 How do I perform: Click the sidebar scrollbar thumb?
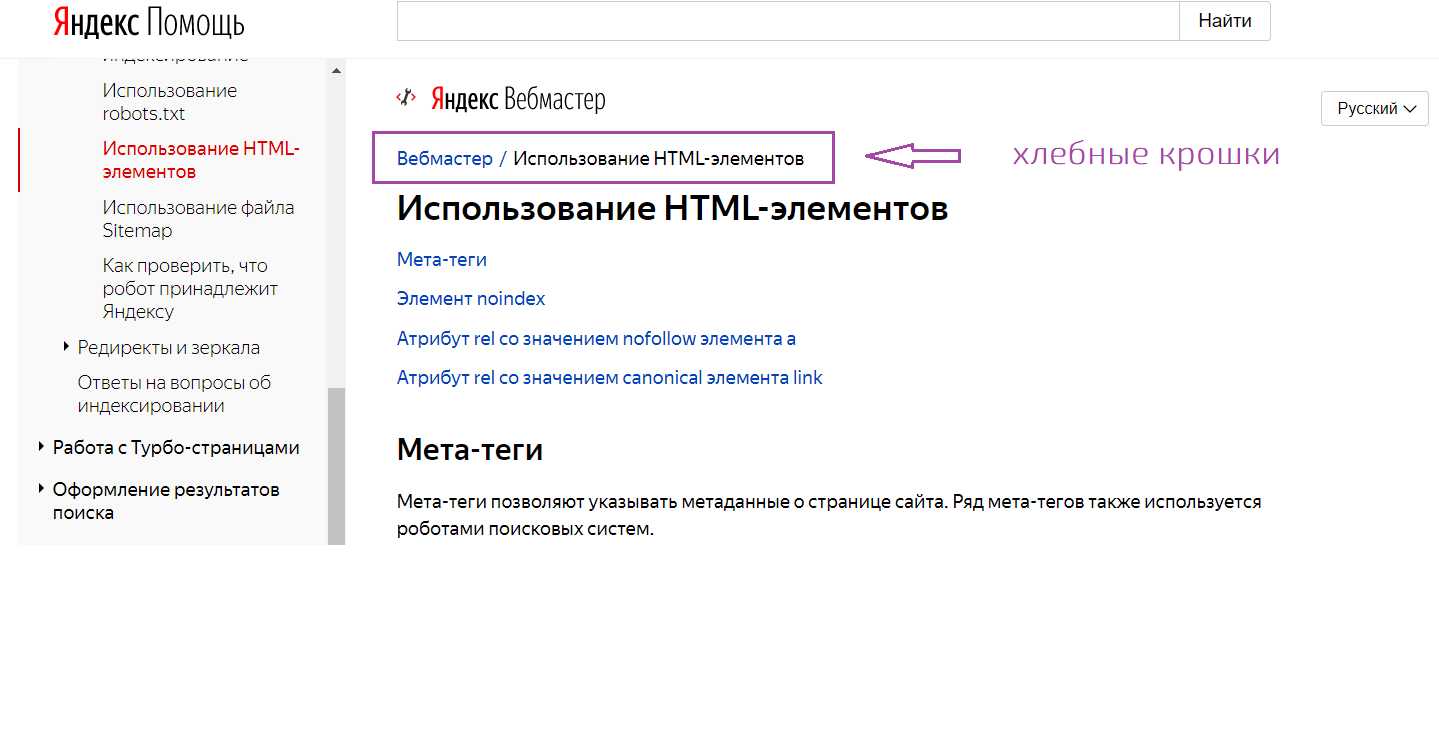[336, 466]
